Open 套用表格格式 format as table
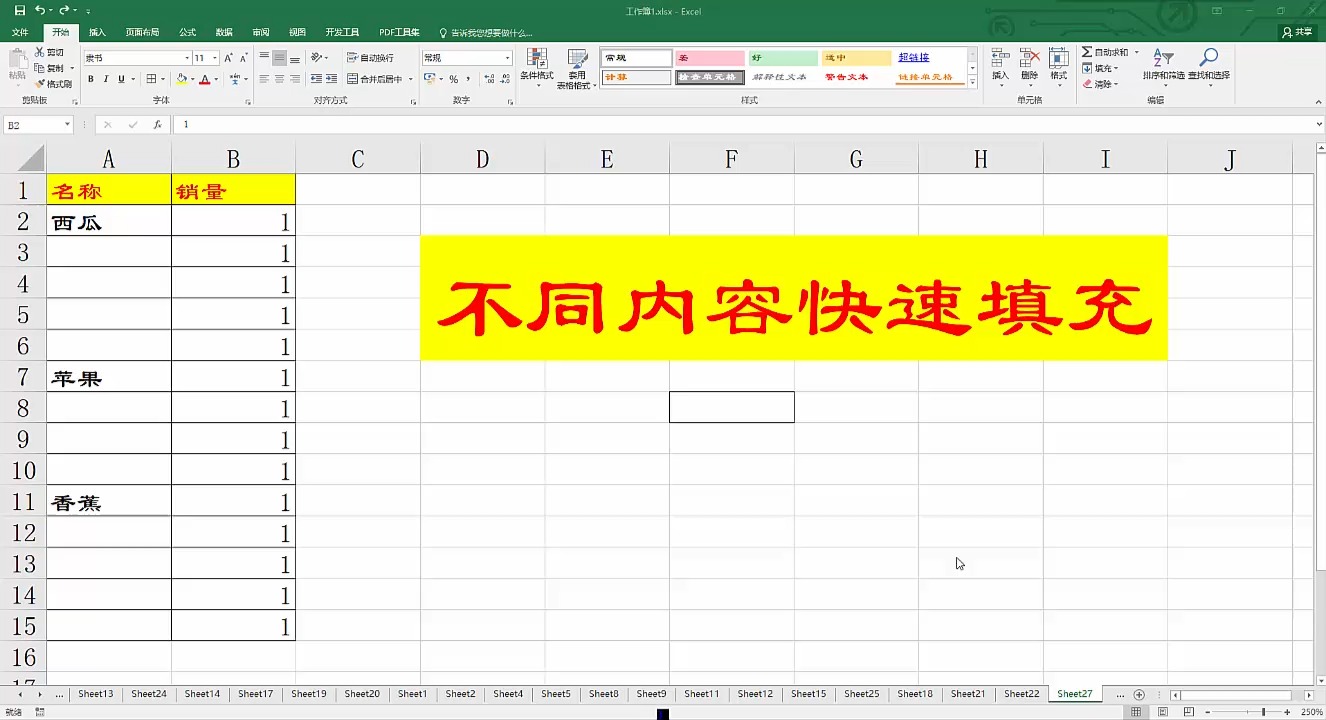 [577, 67]
